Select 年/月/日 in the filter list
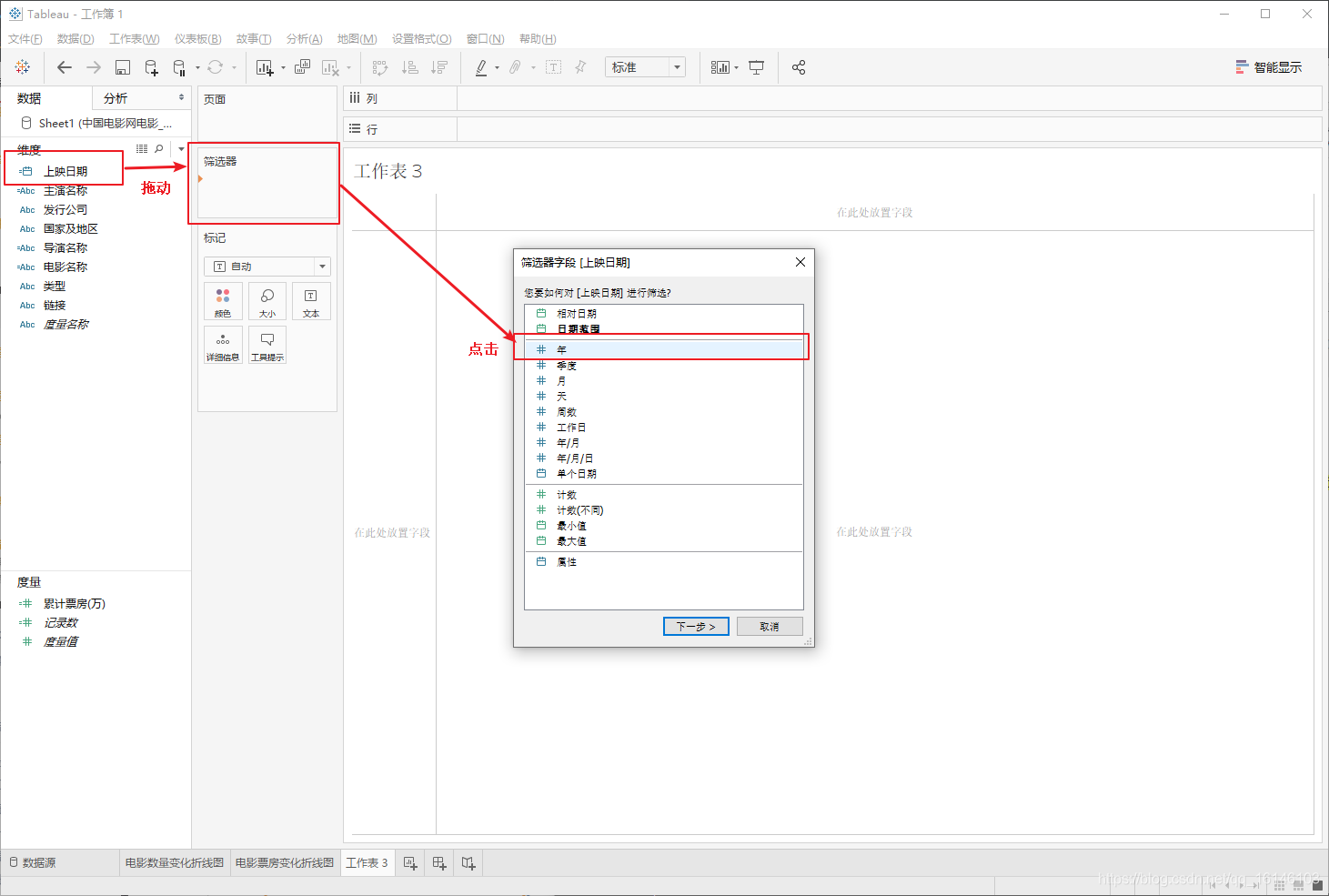The width and height of the screenshot is (1329, 896). (x=664, y=458)
